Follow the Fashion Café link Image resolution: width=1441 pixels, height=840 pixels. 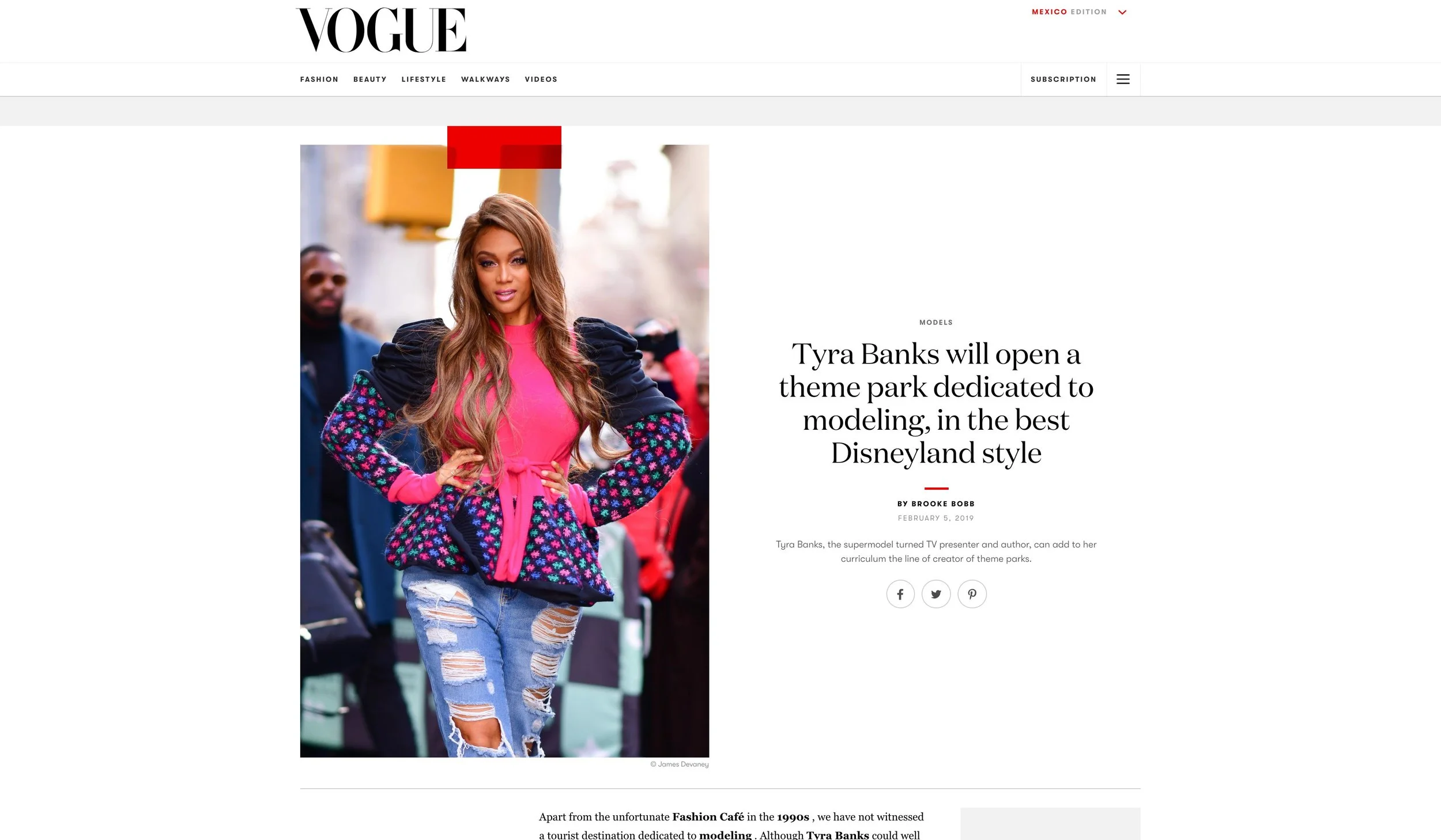click(708, 817)
